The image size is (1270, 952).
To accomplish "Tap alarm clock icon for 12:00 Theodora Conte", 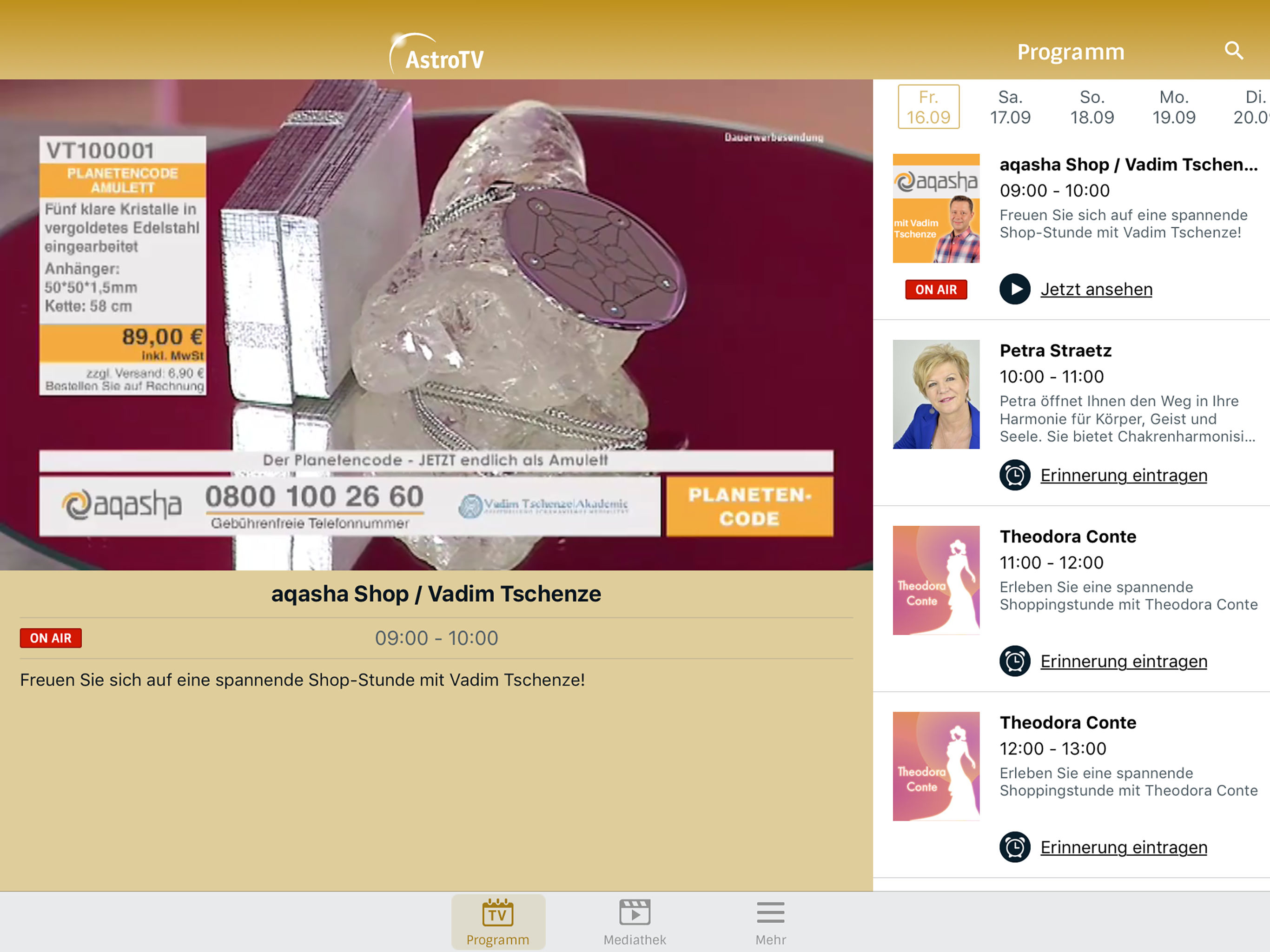I will point(1014,847).
